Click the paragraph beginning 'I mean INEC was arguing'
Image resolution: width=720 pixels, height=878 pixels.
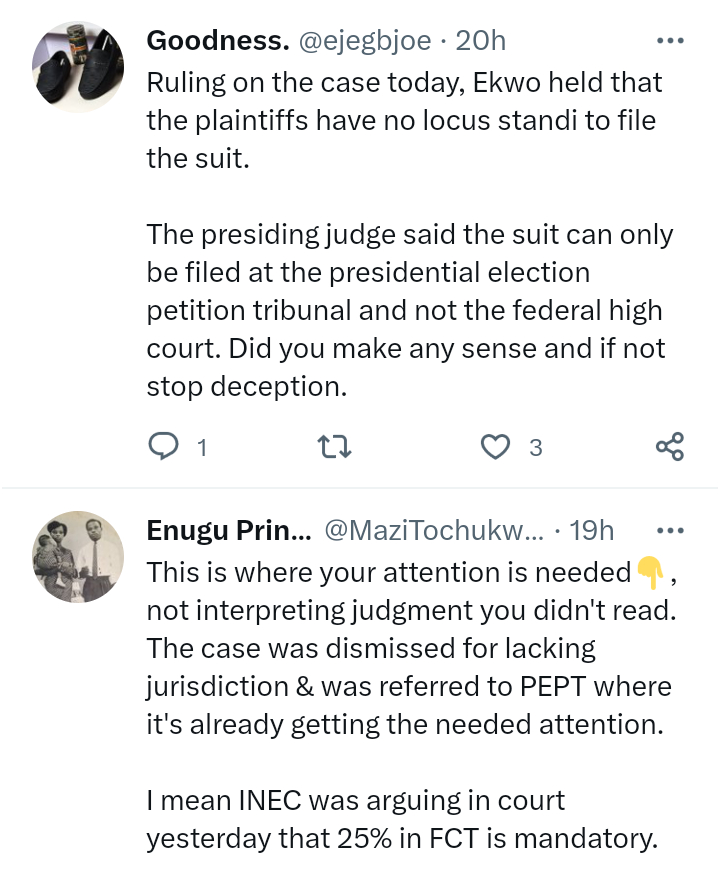pyautogui.click(x=402, y=820)
